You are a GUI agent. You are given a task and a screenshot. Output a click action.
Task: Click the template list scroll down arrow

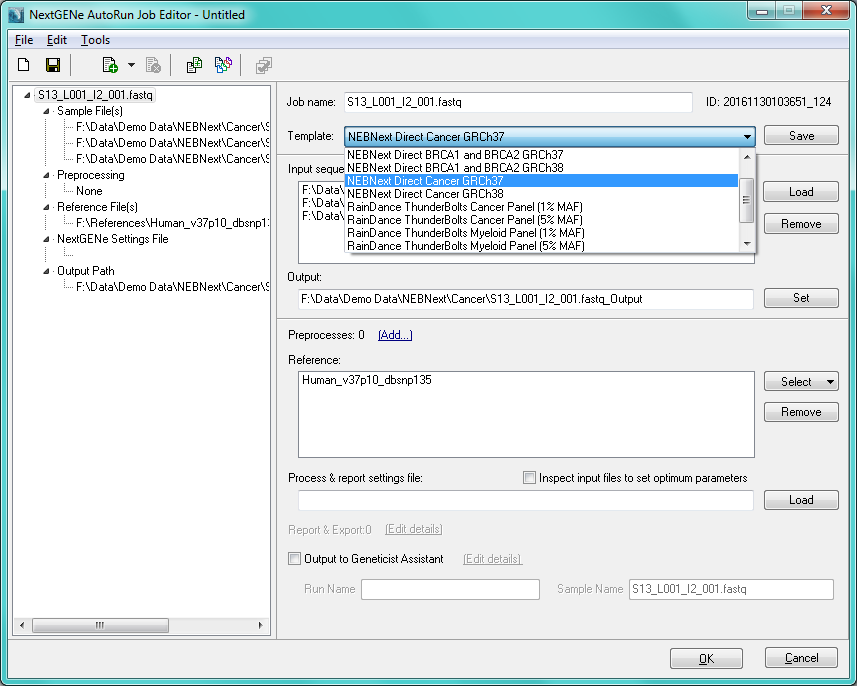pyautogui.click(x=747, y=244)
